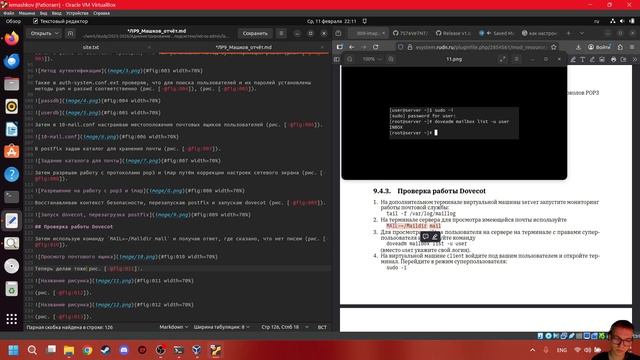
Task: Open Rhythmbox music player from dock
Action: (11, 107)
